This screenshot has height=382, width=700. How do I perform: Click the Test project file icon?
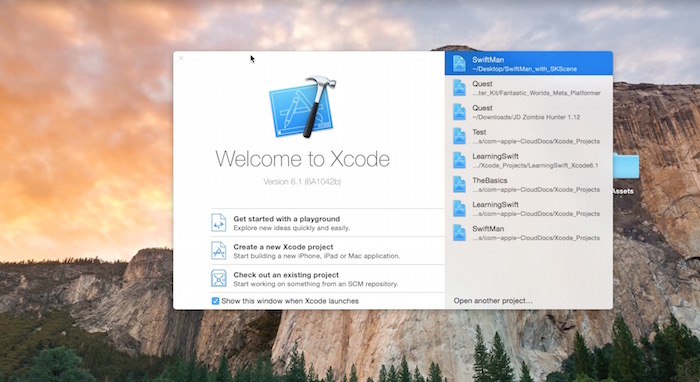[459, 136]
